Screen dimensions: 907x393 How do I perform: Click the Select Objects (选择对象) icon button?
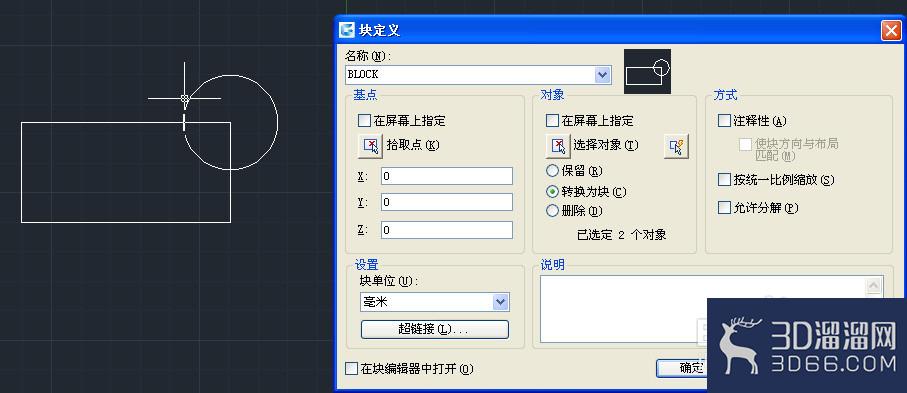tap(558, 145)
